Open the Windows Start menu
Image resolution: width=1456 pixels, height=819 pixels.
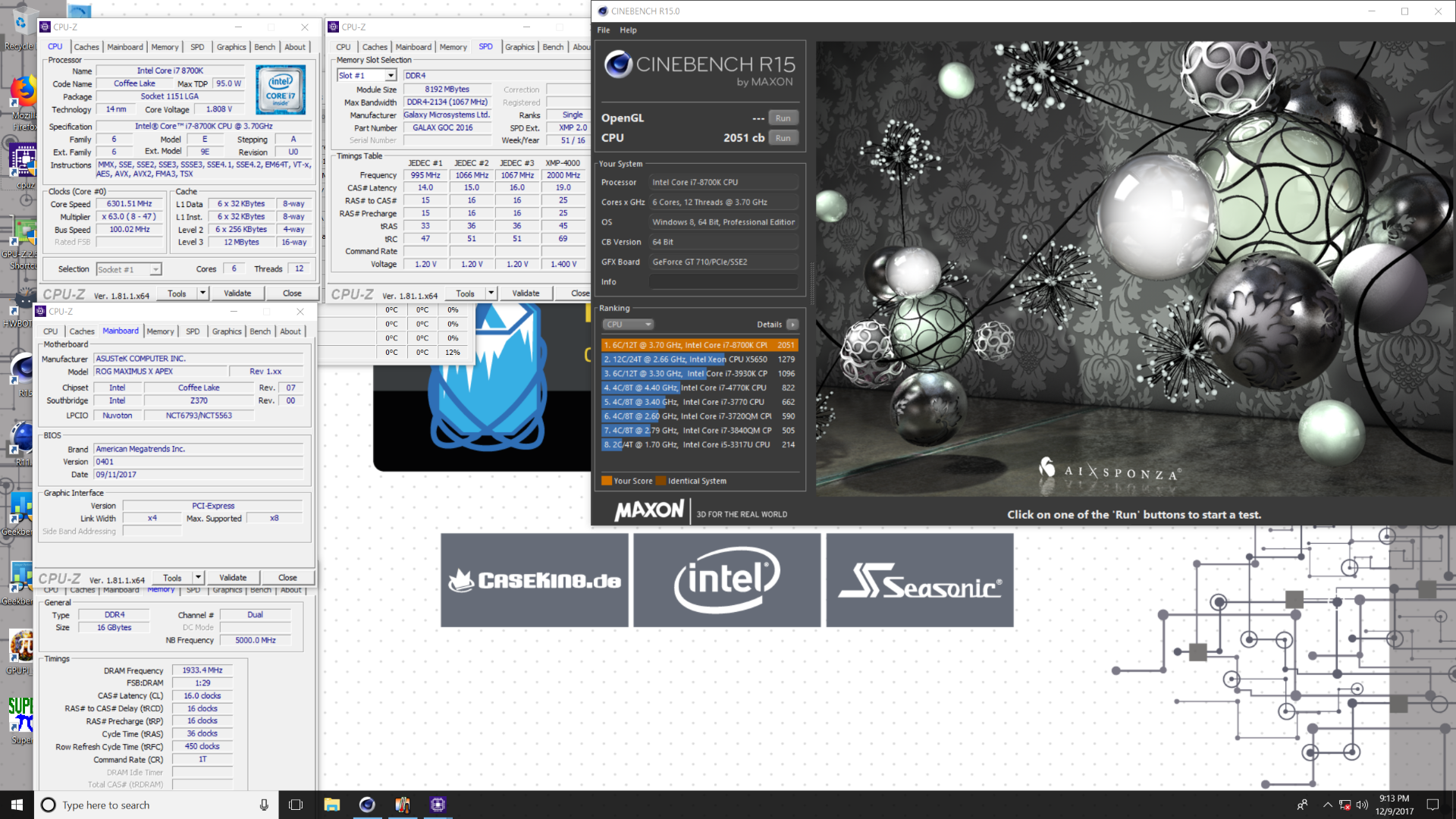(17, 805)
